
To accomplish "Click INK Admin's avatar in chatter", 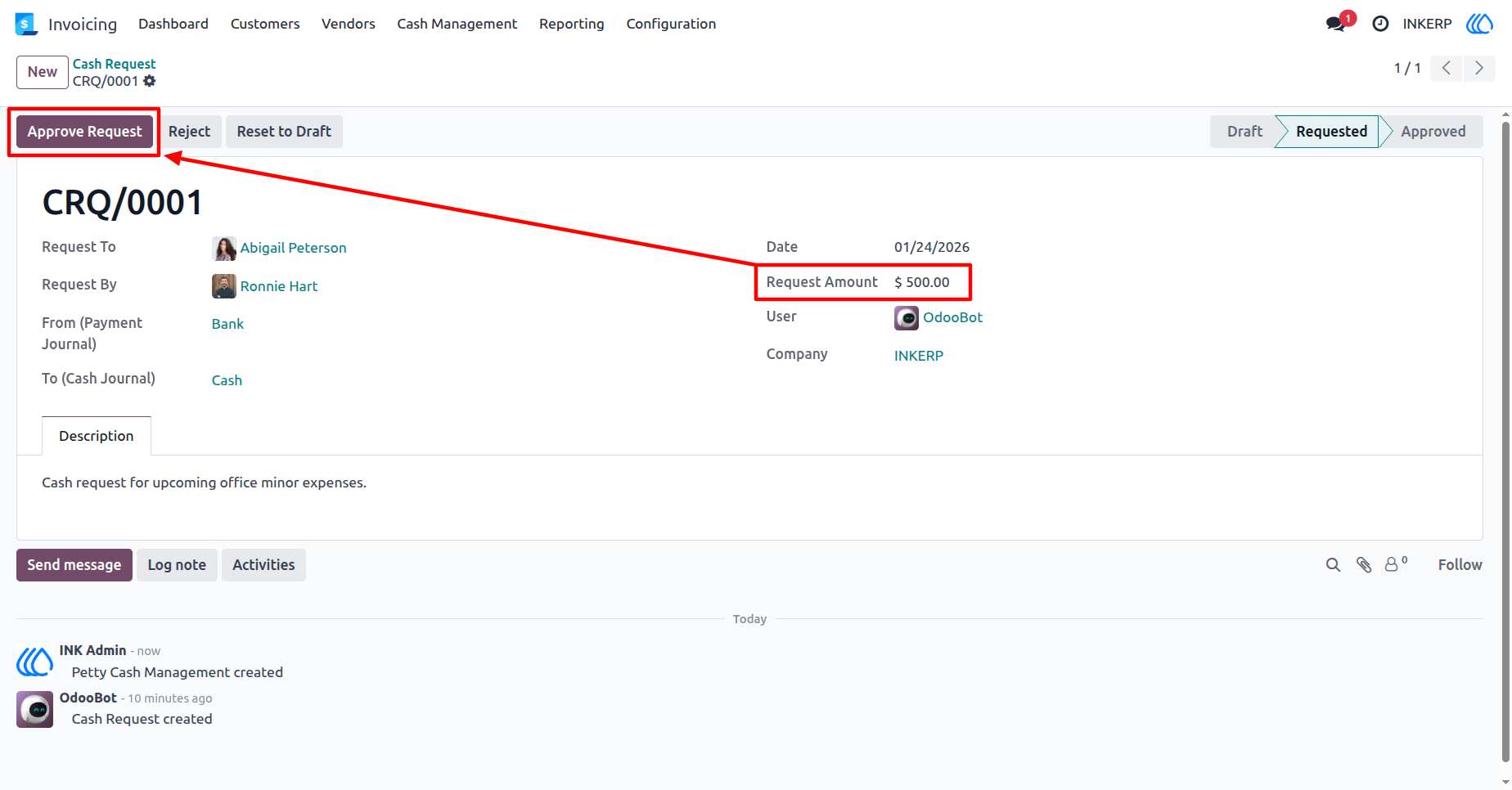I will point(34,662).
